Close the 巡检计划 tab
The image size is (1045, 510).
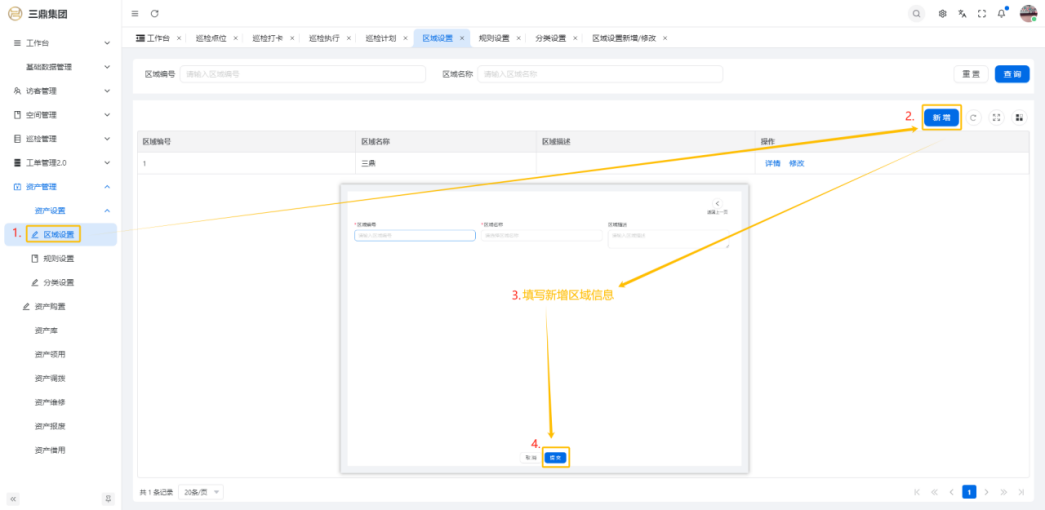405,38
